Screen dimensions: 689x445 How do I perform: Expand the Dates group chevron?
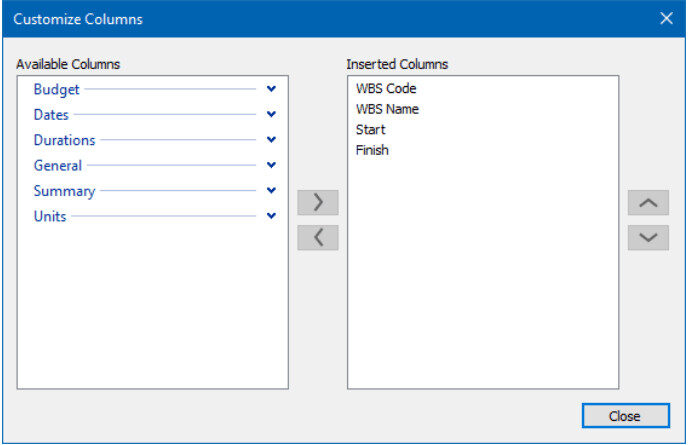(x=272, y=114)
